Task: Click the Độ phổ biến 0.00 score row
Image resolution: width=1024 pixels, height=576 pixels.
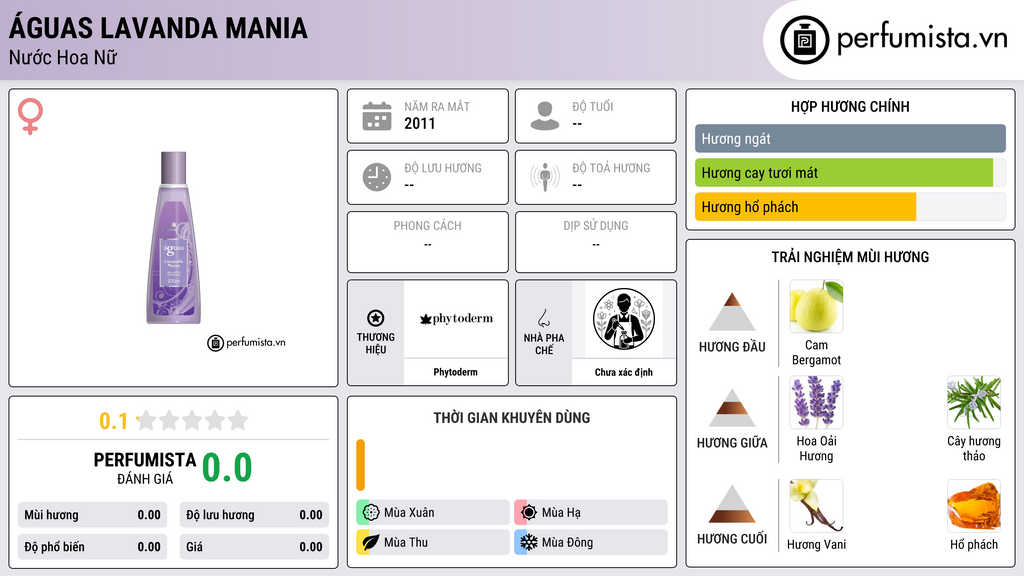Action: 92,547
